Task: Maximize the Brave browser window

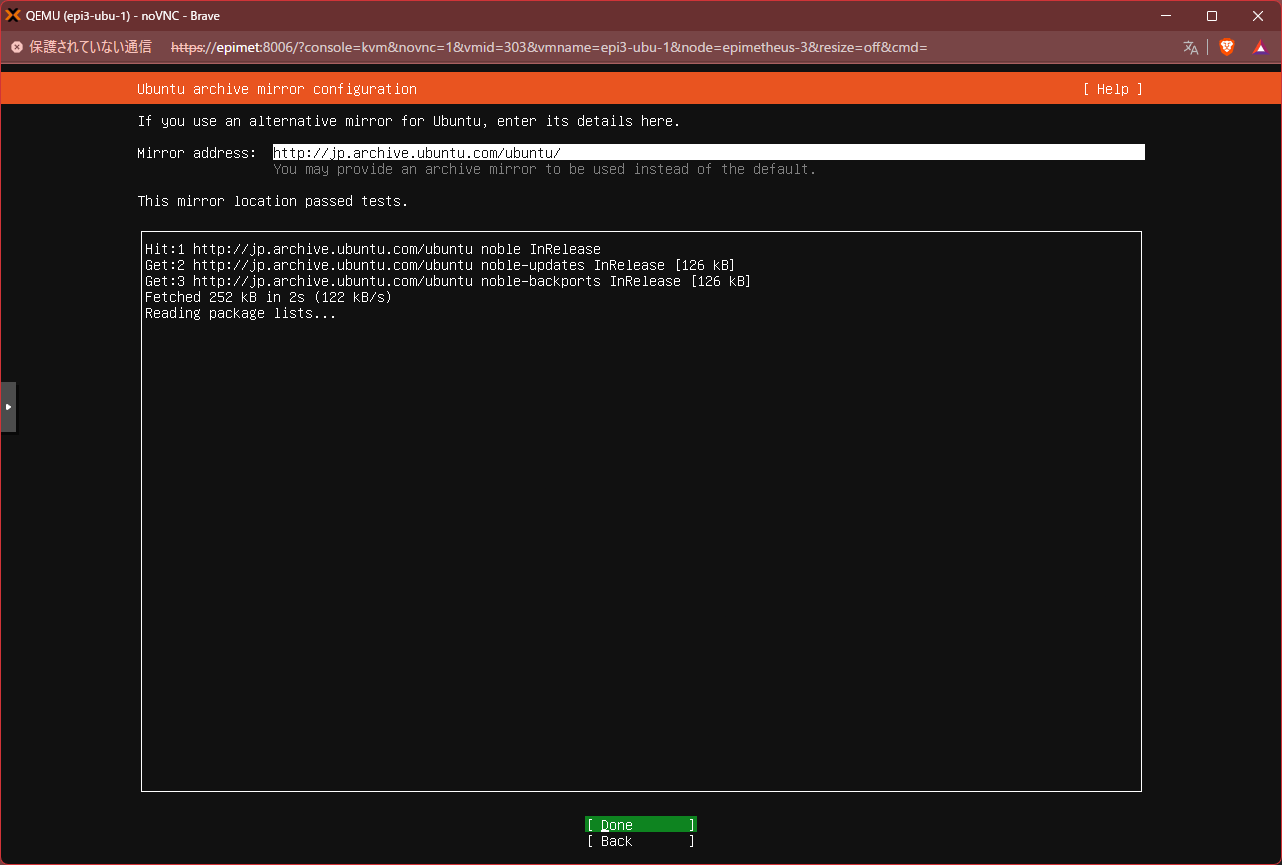Action: pos(1212,16)
